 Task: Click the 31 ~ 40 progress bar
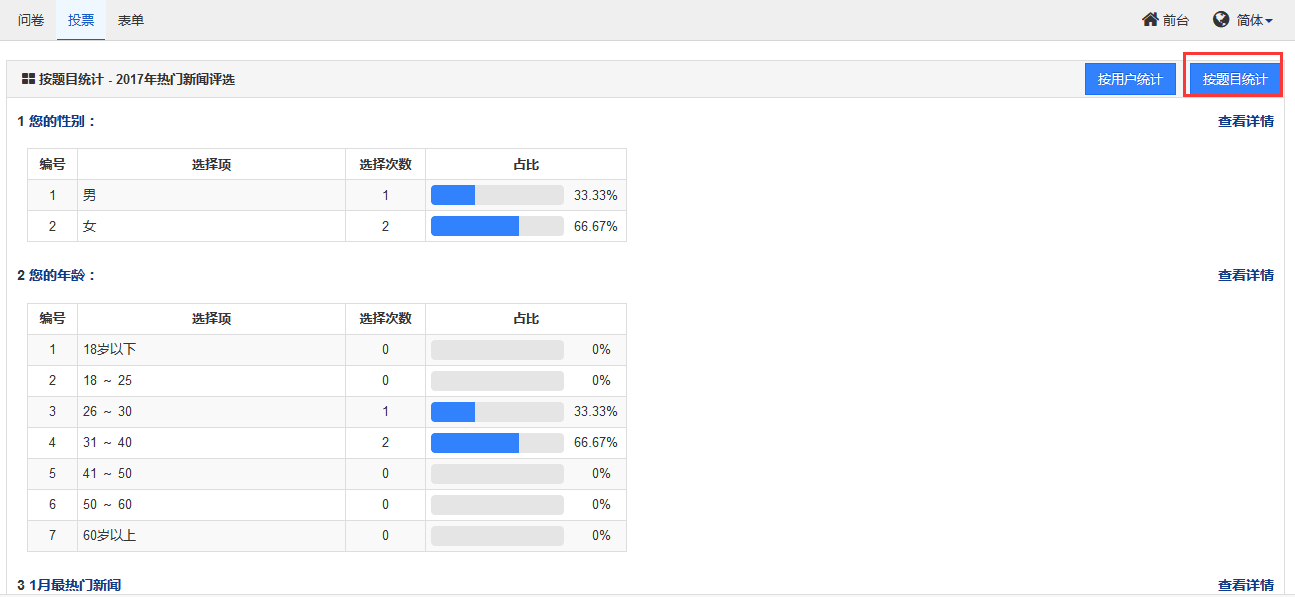click(497, 442)
